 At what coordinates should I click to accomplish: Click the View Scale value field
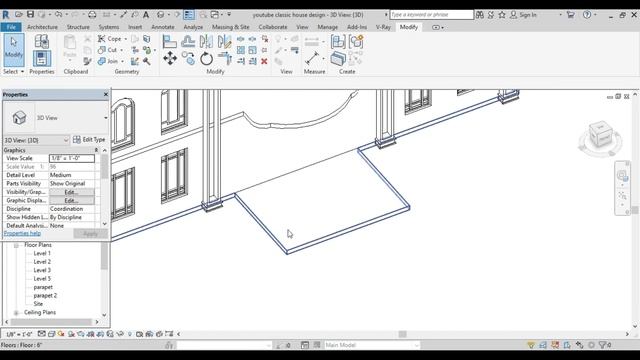click(x=72, y=158)
